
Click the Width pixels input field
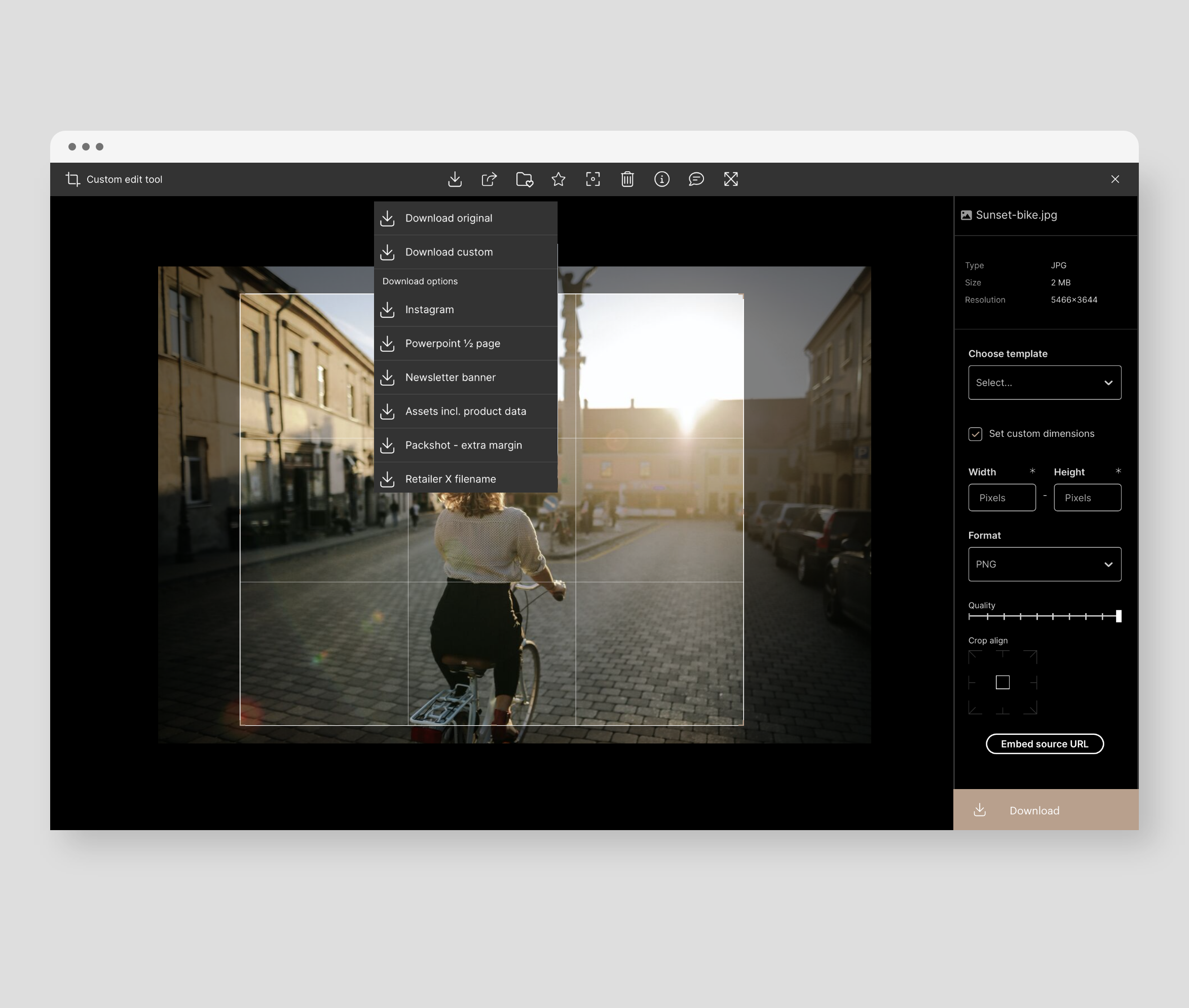click(x=1001, y=498)
